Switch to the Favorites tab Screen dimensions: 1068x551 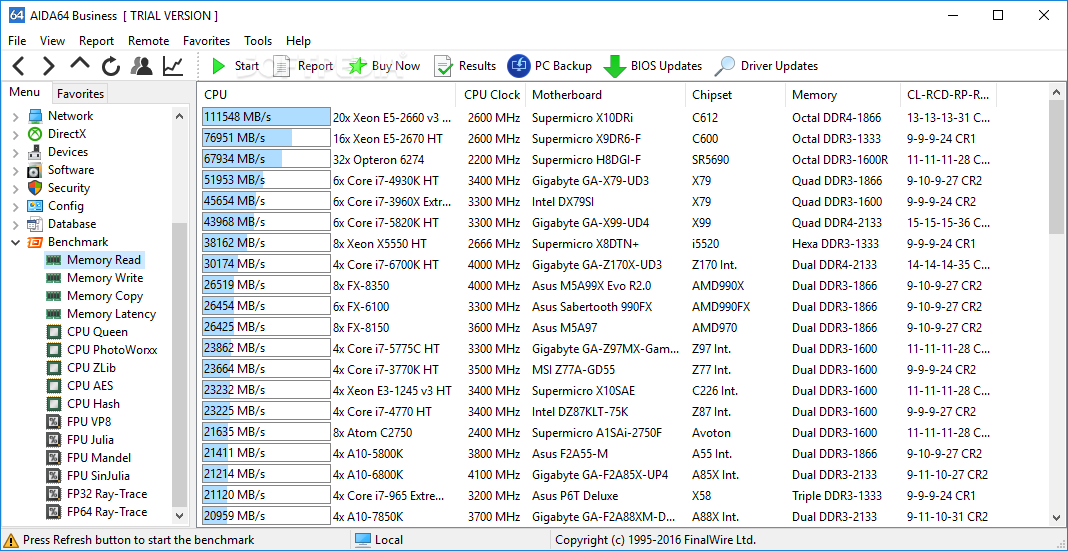[x=80, y=94]
